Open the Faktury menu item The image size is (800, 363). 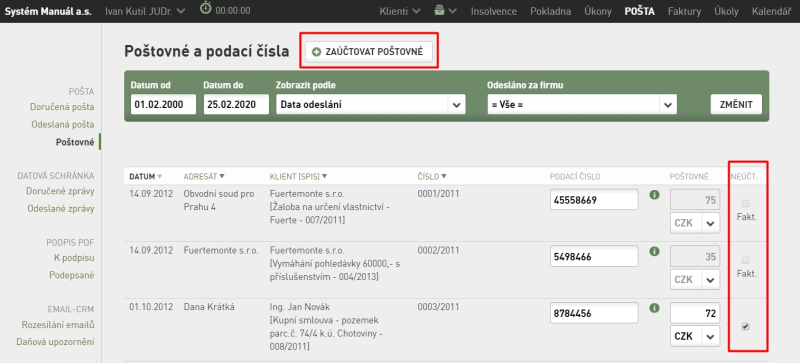coord(684,11)
